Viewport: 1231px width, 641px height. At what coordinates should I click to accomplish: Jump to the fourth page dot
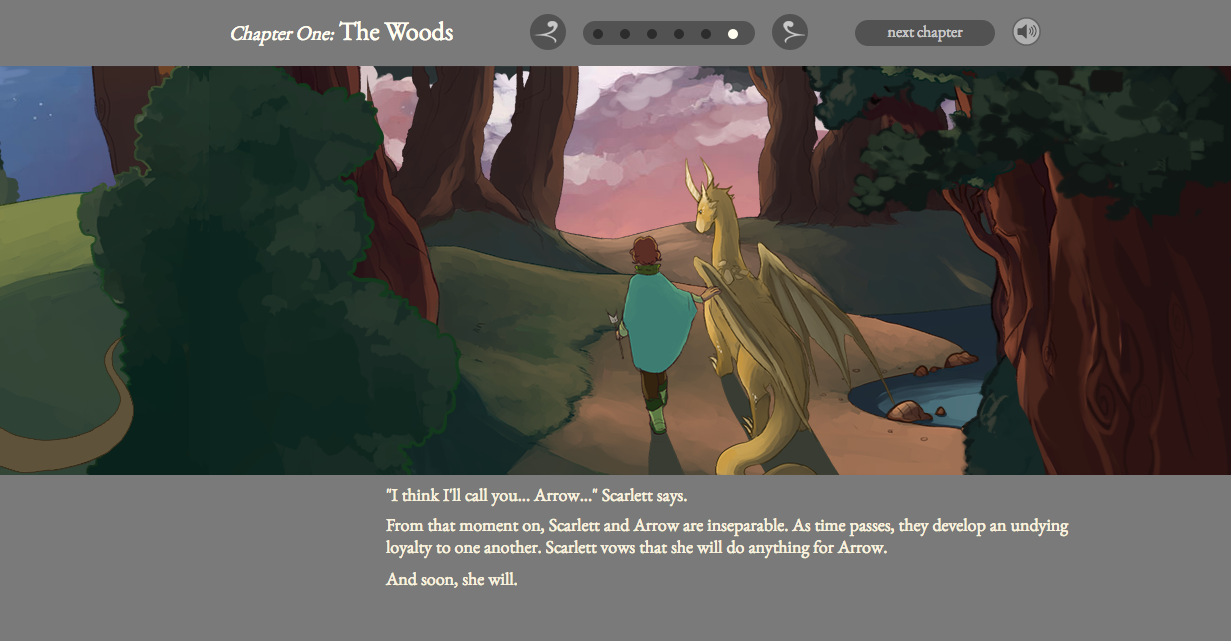679,34
